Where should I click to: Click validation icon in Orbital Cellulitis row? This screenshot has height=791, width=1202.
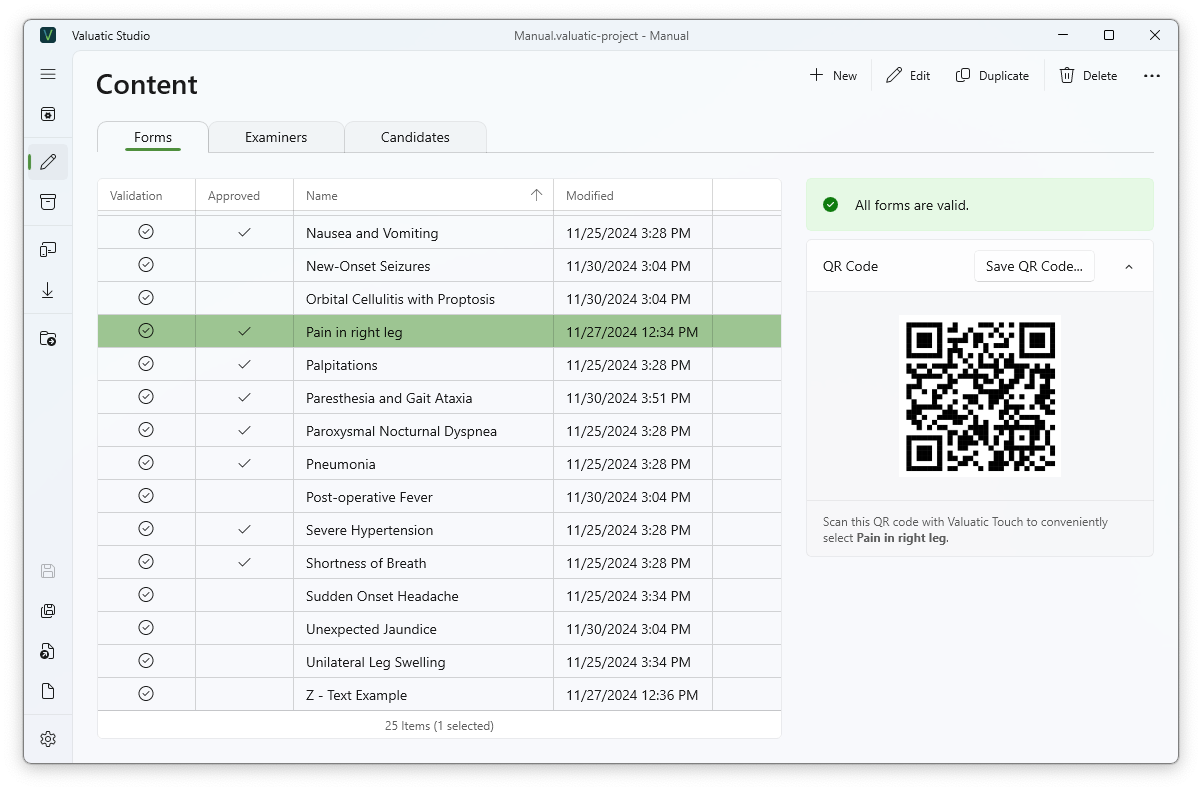click(x=146, y=298)
